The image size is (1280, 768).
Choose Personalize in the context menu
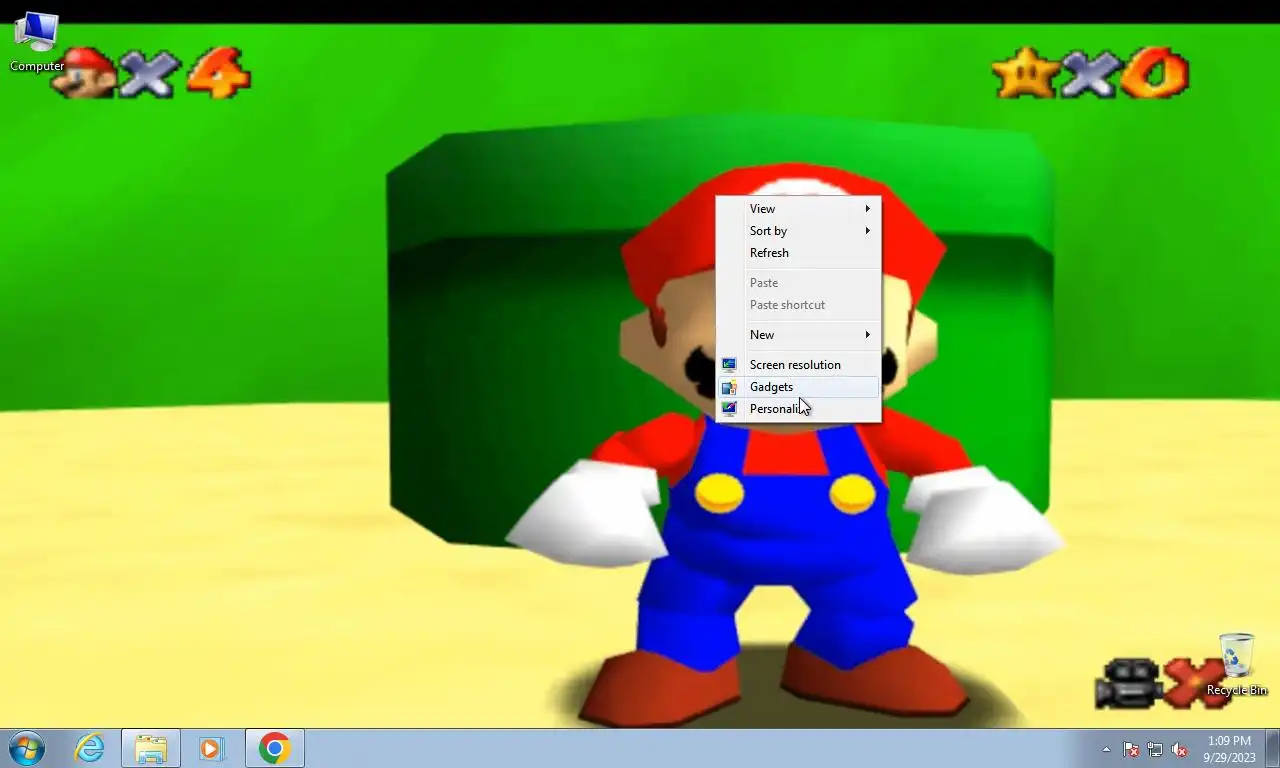point(799,409)
